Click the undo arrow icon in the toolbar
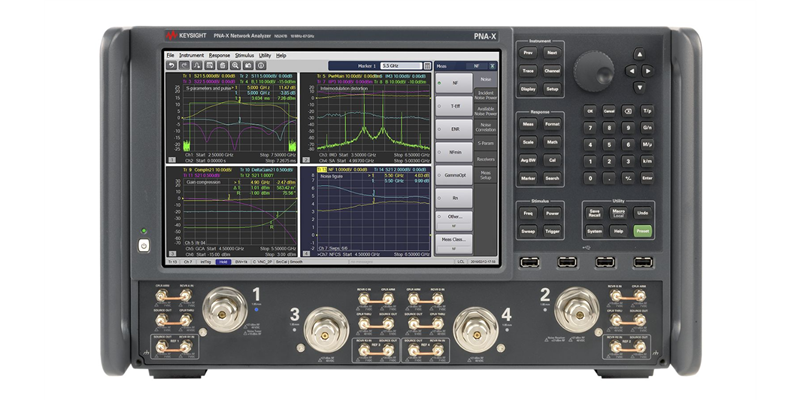The image size is (800, 400). (170, 65)
